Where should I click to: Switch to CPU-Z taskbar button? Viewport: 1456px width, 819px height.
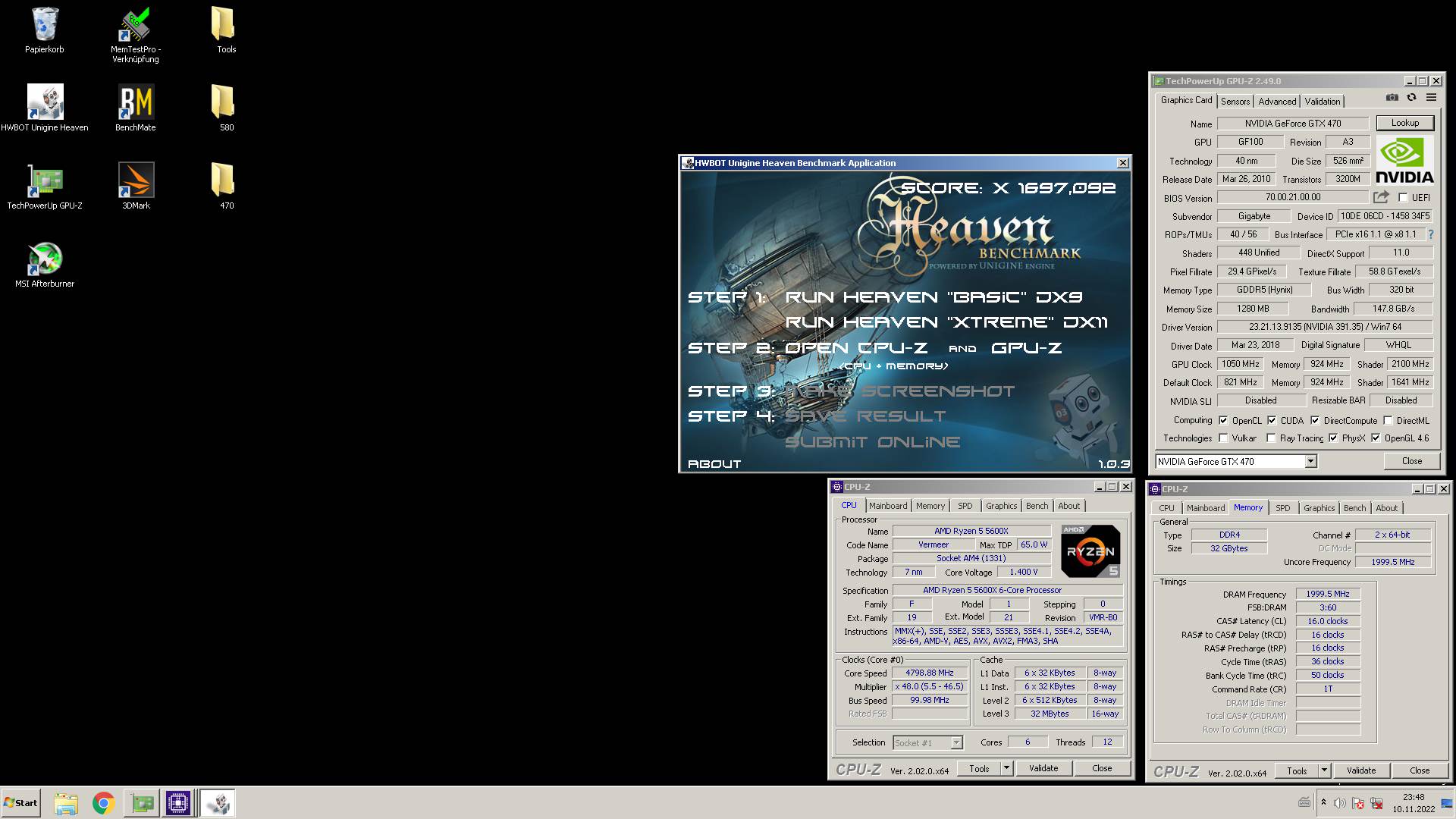[x=178, y=803]
